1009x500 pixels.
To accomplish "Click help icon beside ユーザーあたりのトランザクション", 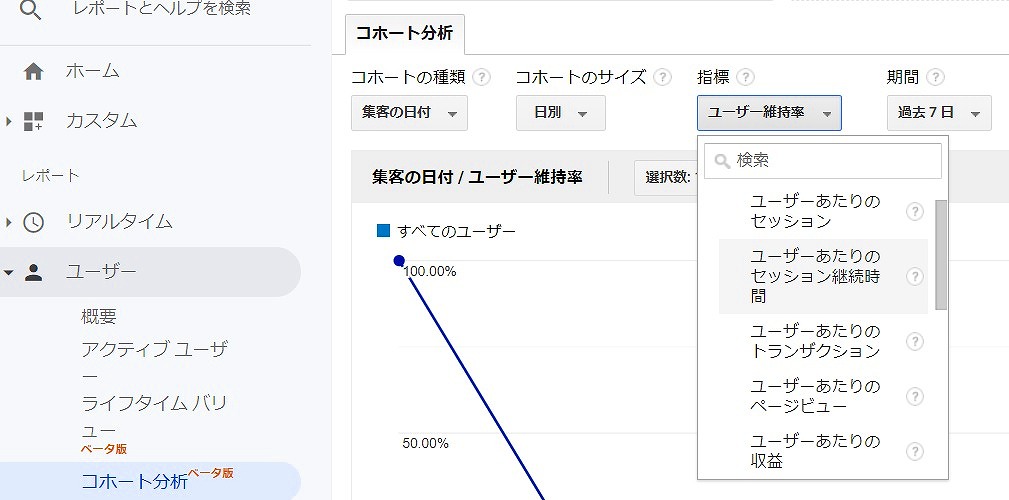I will [x=914, y=342].
